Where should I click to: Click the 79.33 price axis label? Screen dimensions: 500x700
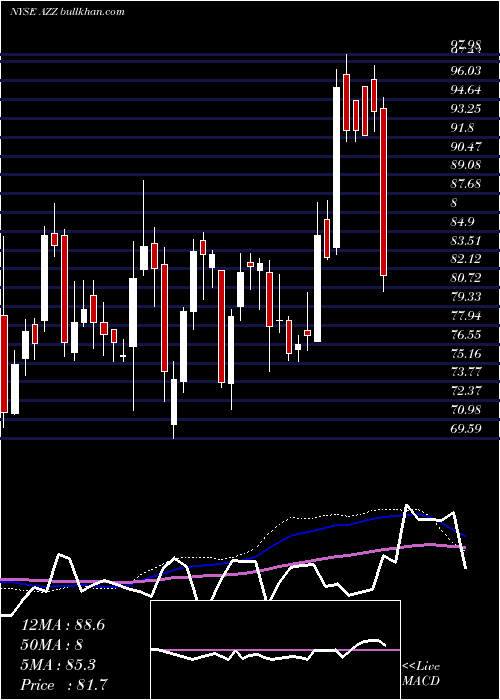coord(466,297)
